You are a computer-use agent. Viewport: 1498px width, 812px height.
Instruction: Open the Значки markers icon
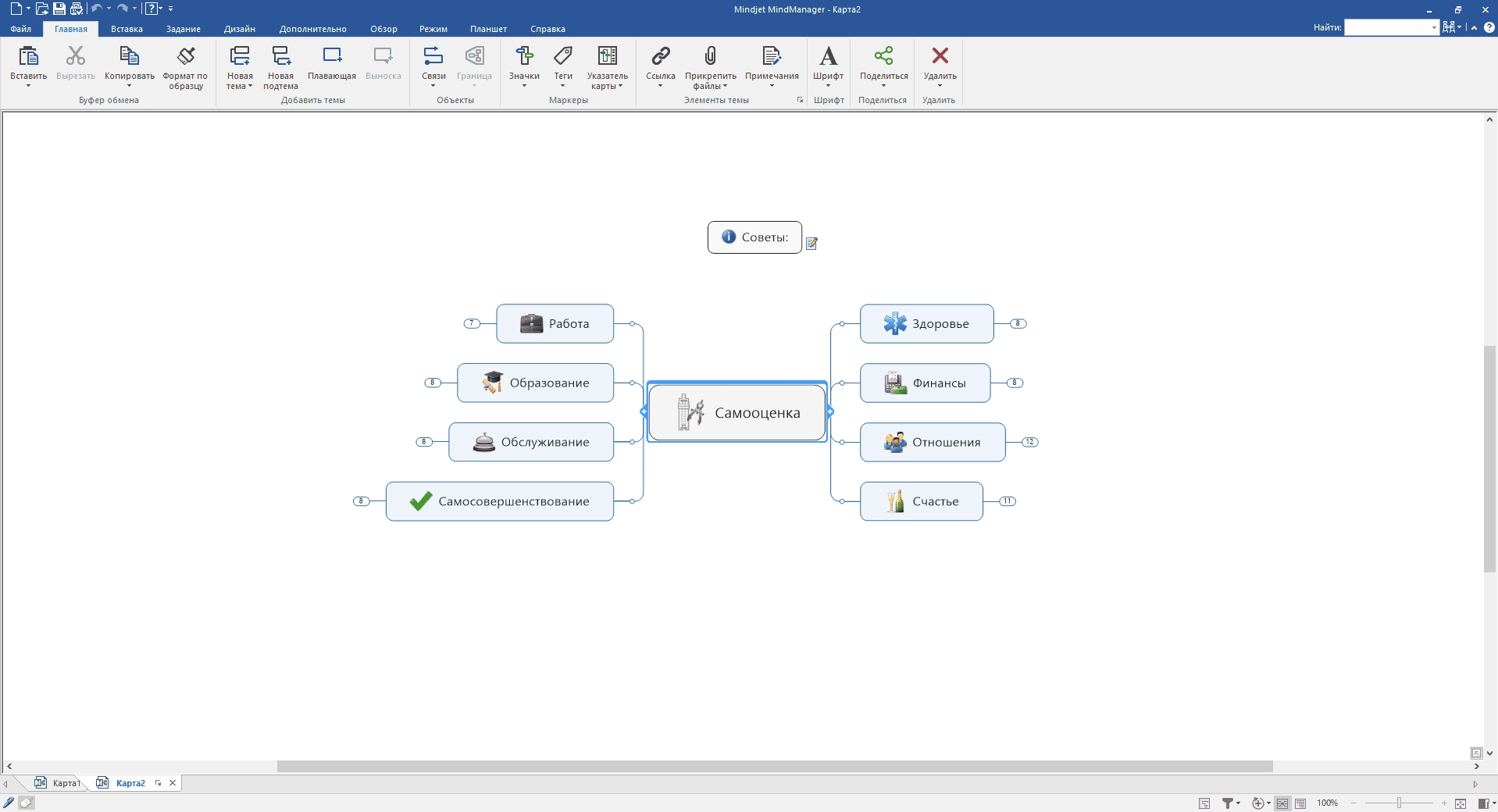524,55
